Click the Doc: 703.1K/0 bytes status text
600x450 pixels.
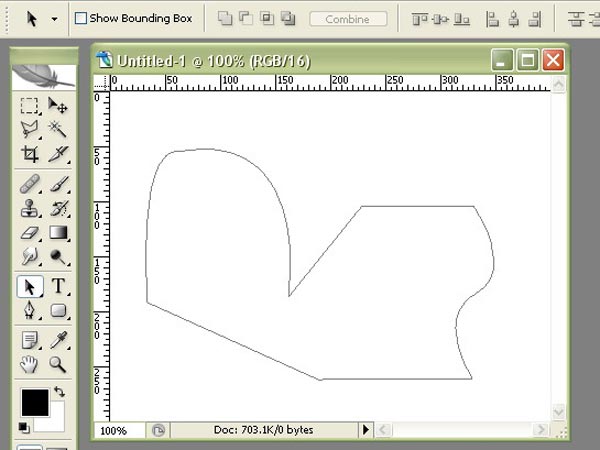click(264, 430)
